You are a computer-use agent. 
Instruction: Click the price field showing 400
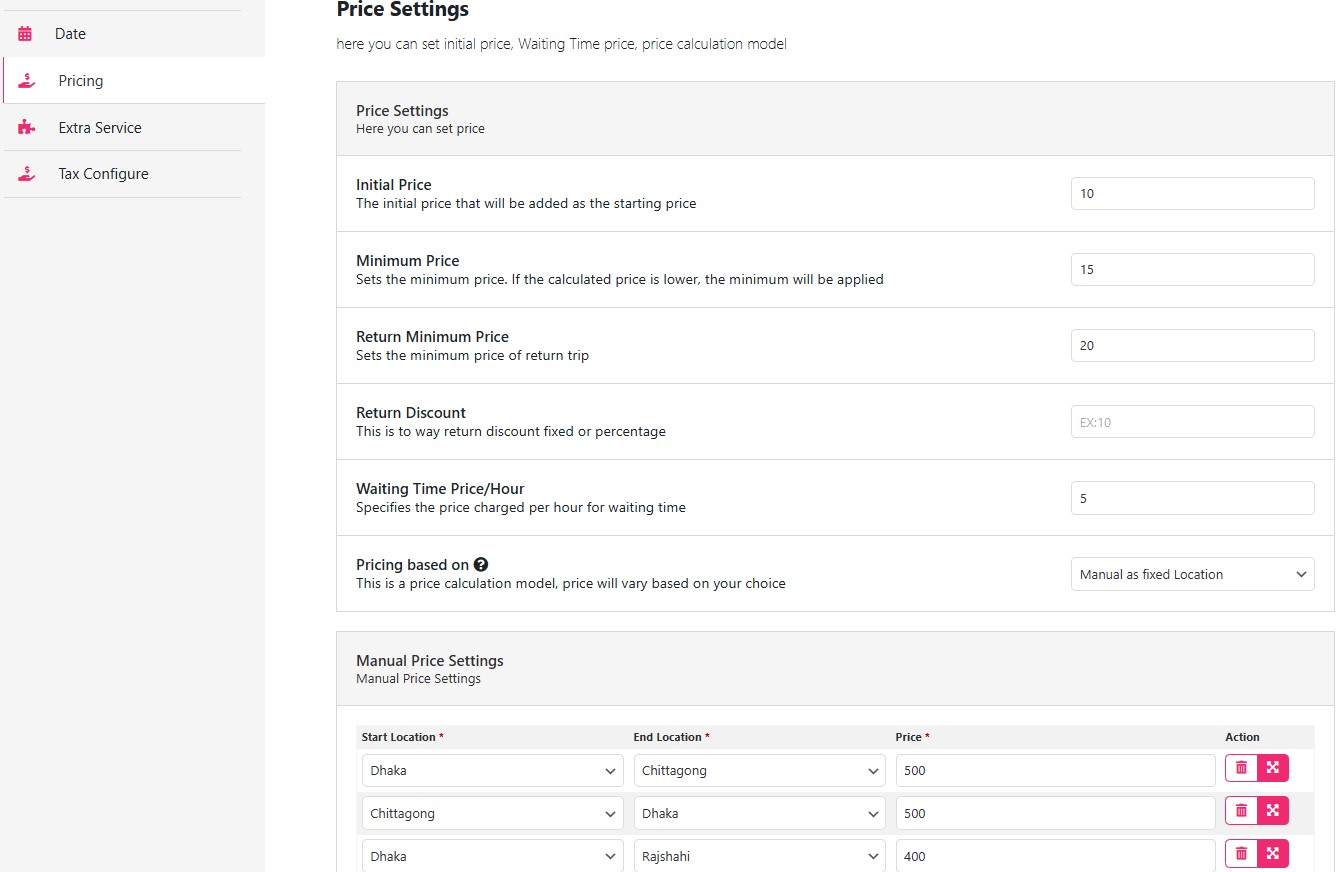pos(1055,856)
